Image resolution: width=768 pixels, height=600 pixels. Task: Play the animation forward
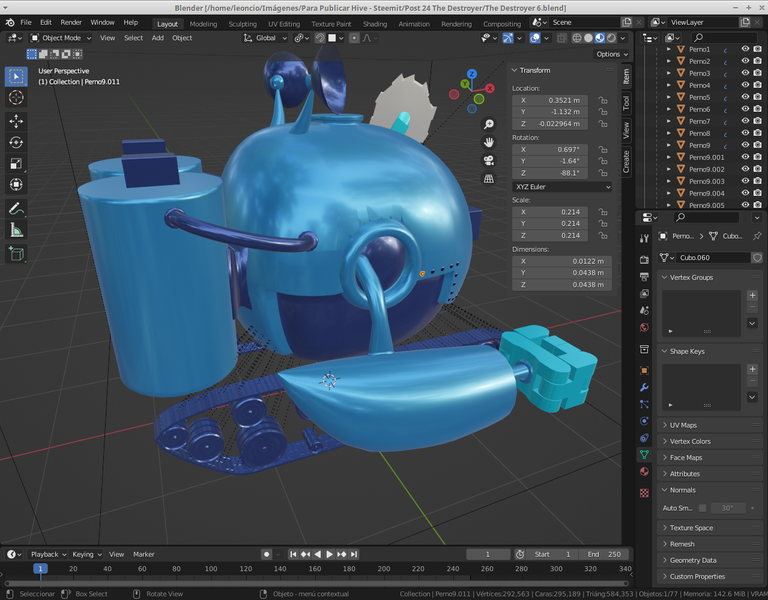pos(329,554)
